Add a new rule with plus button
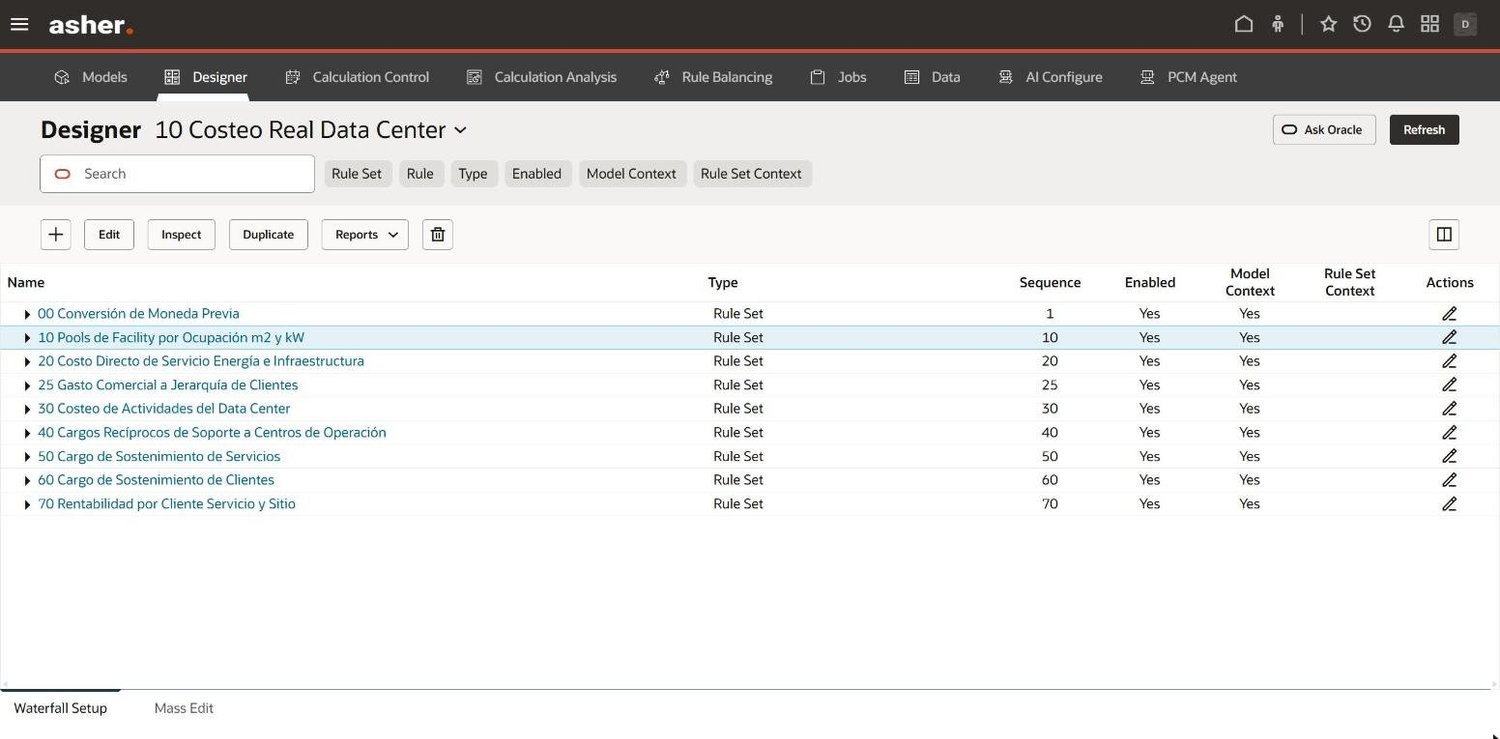The image size is (1500, 739). [56, 234]
